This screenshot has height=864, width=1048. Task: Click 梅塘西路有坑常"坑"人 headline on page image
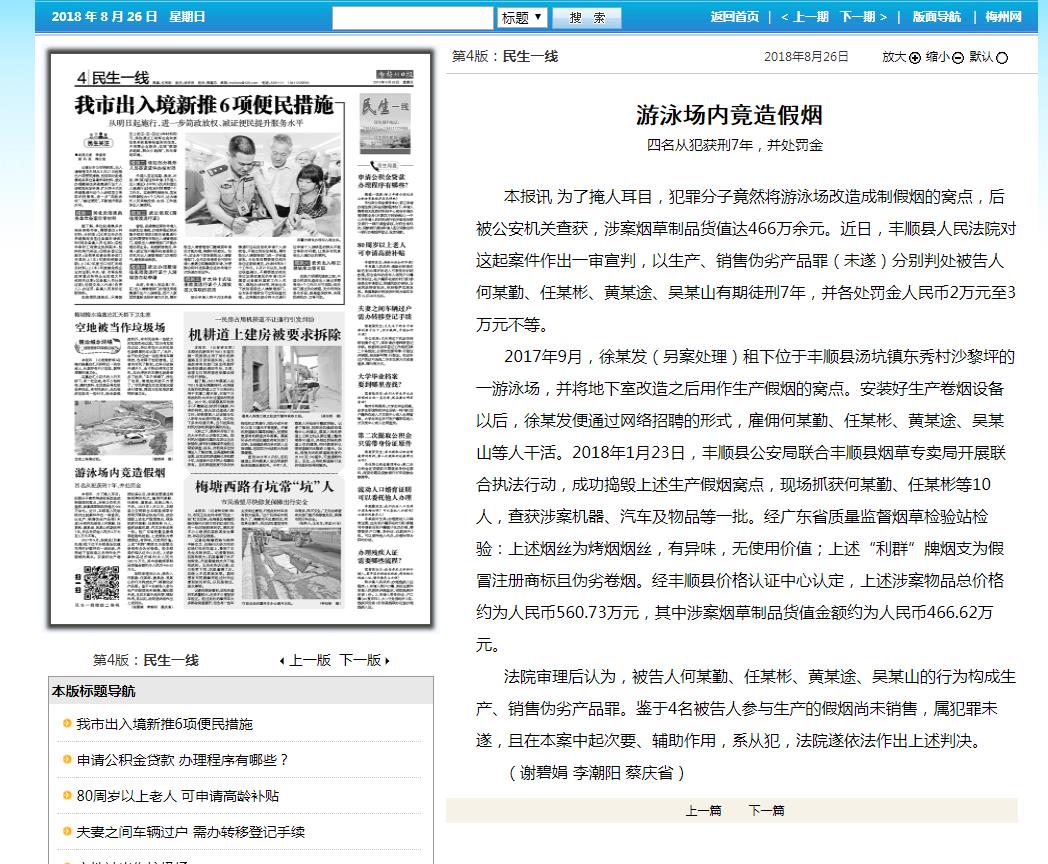pyautogui.click(x=264, y=486)
